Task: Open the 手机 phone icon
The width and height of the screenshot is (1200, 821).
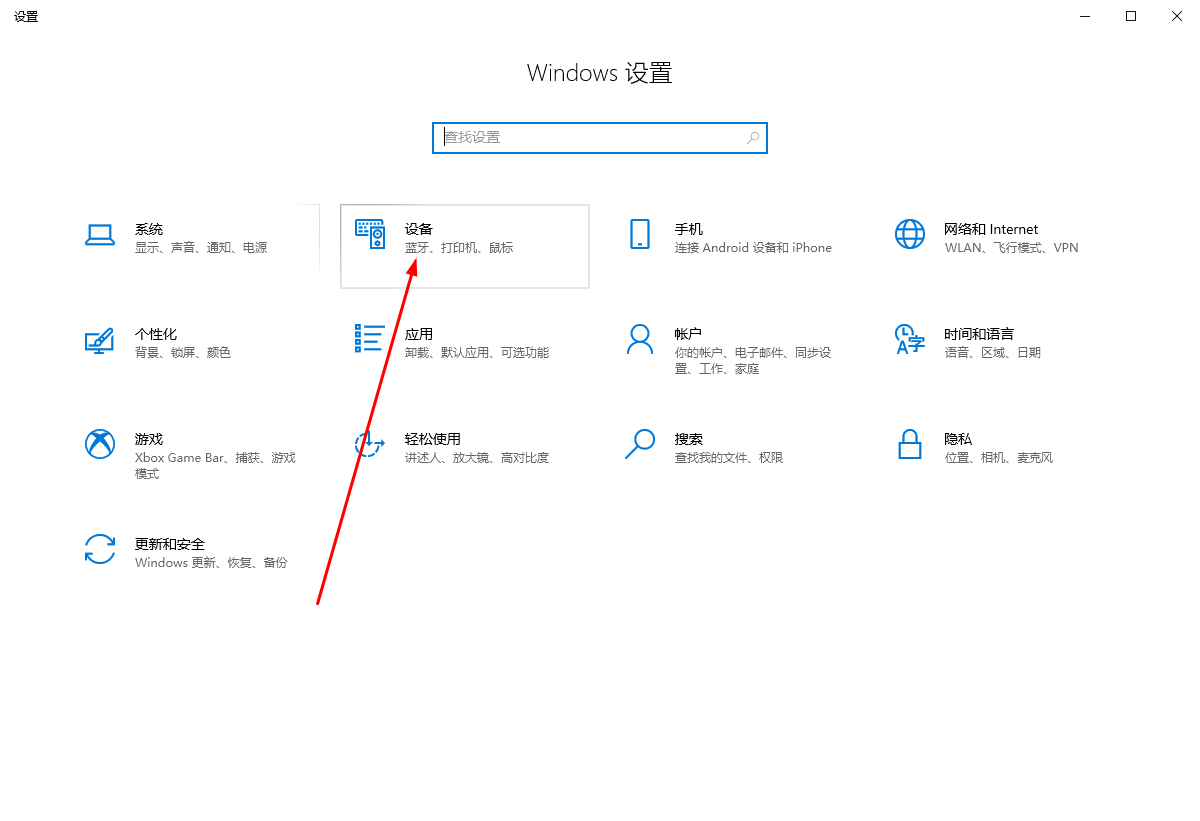Action: pyautogui.click(x=640, y=235)
